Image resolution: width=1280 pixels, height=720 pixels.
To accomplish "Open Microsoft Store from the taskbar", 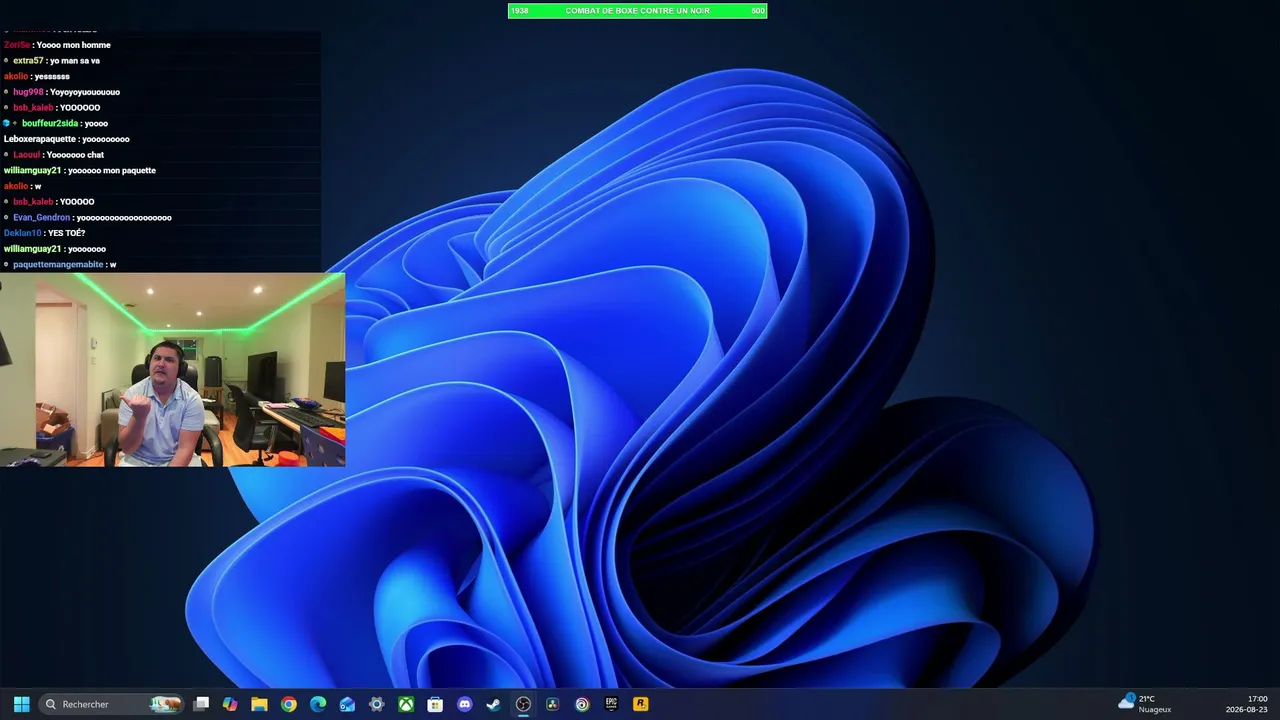I will pos(435,704).
